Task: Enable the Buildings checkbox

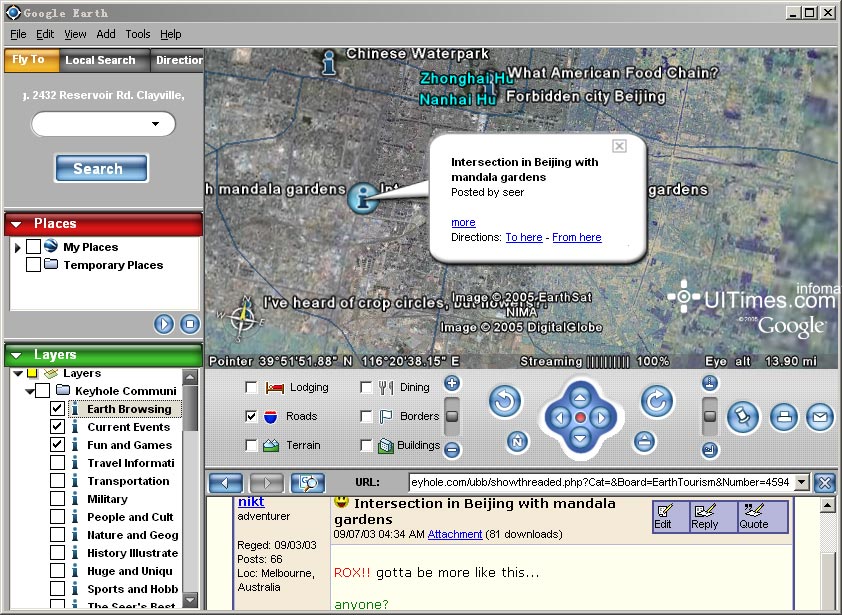Action: point(366,445)
